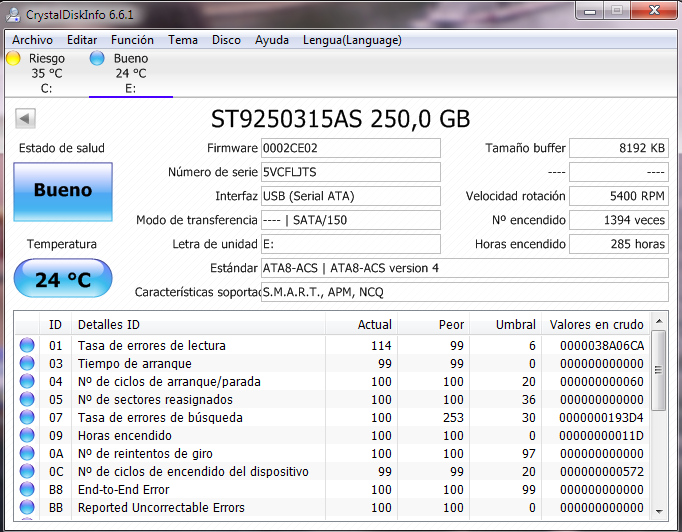
Task: Click the transfer mode field SATA/150
Action: (351, 220)
